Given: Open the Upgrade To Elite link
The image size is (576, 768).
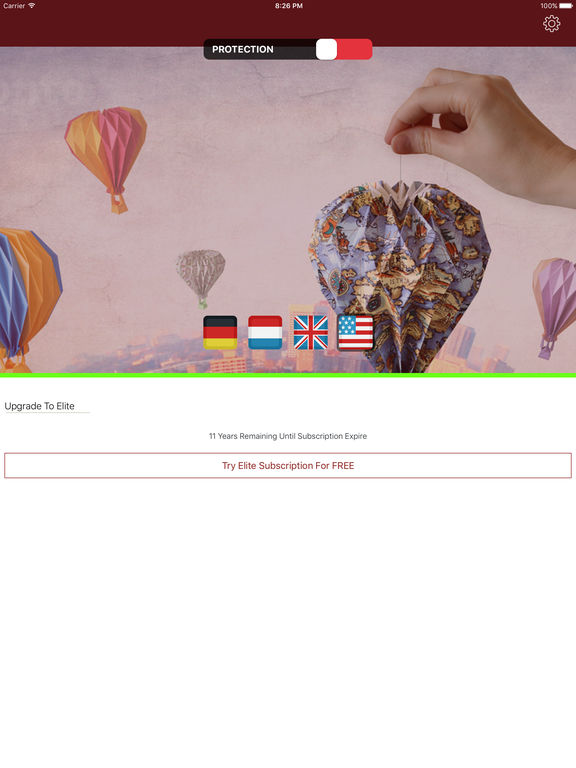Looking at the screenshot, I should 40,406.
